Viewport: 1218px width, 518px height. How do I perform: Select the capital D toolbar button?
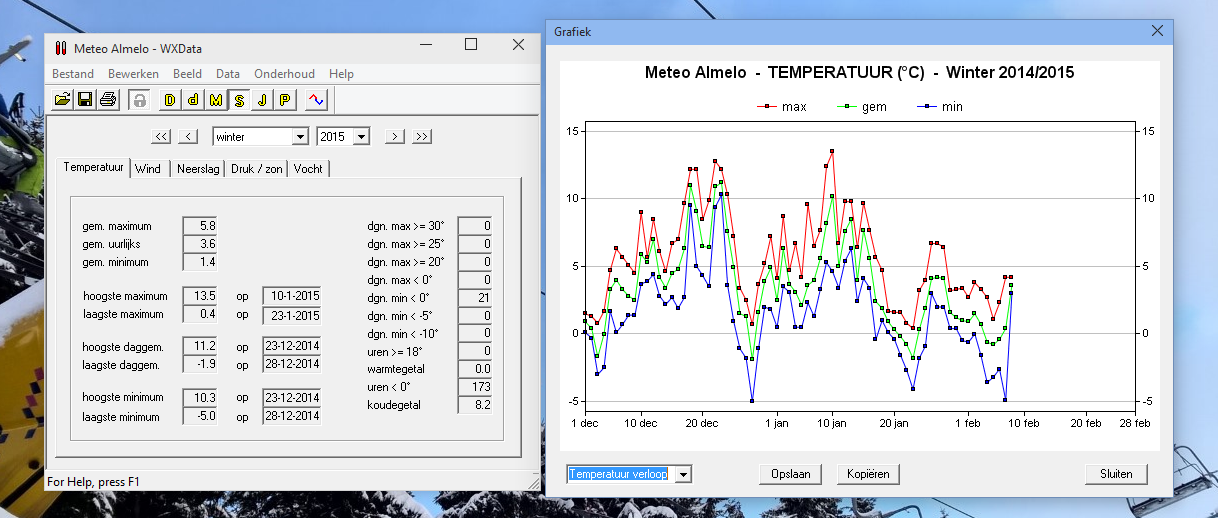[170, 99]
